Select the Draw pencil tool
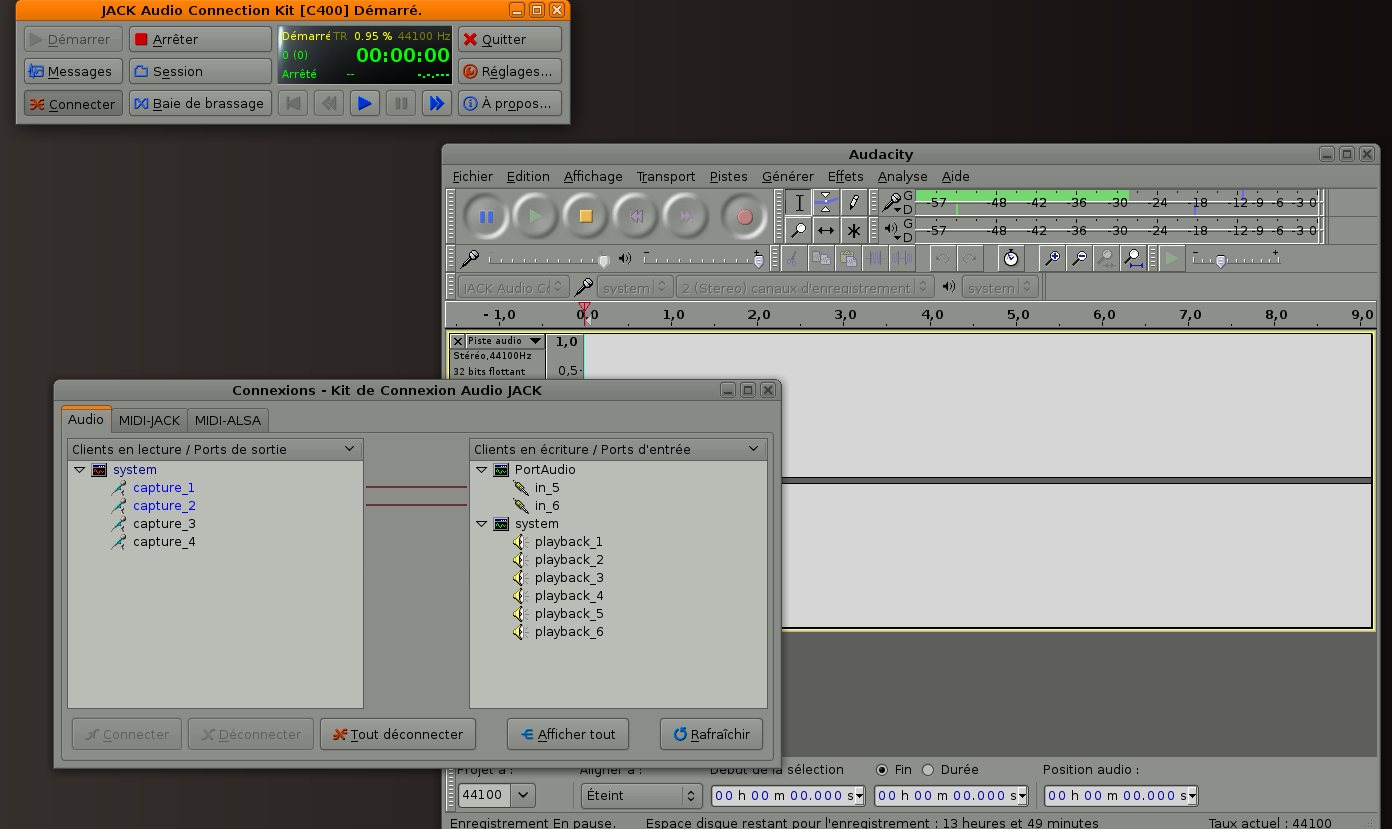 pos(853,202)
